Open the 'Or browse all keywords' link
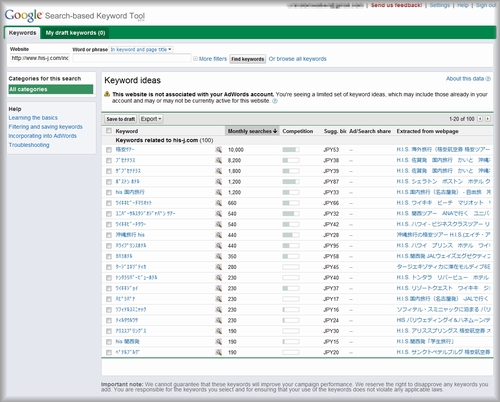500x402 pixels. (x=298, y=59)
